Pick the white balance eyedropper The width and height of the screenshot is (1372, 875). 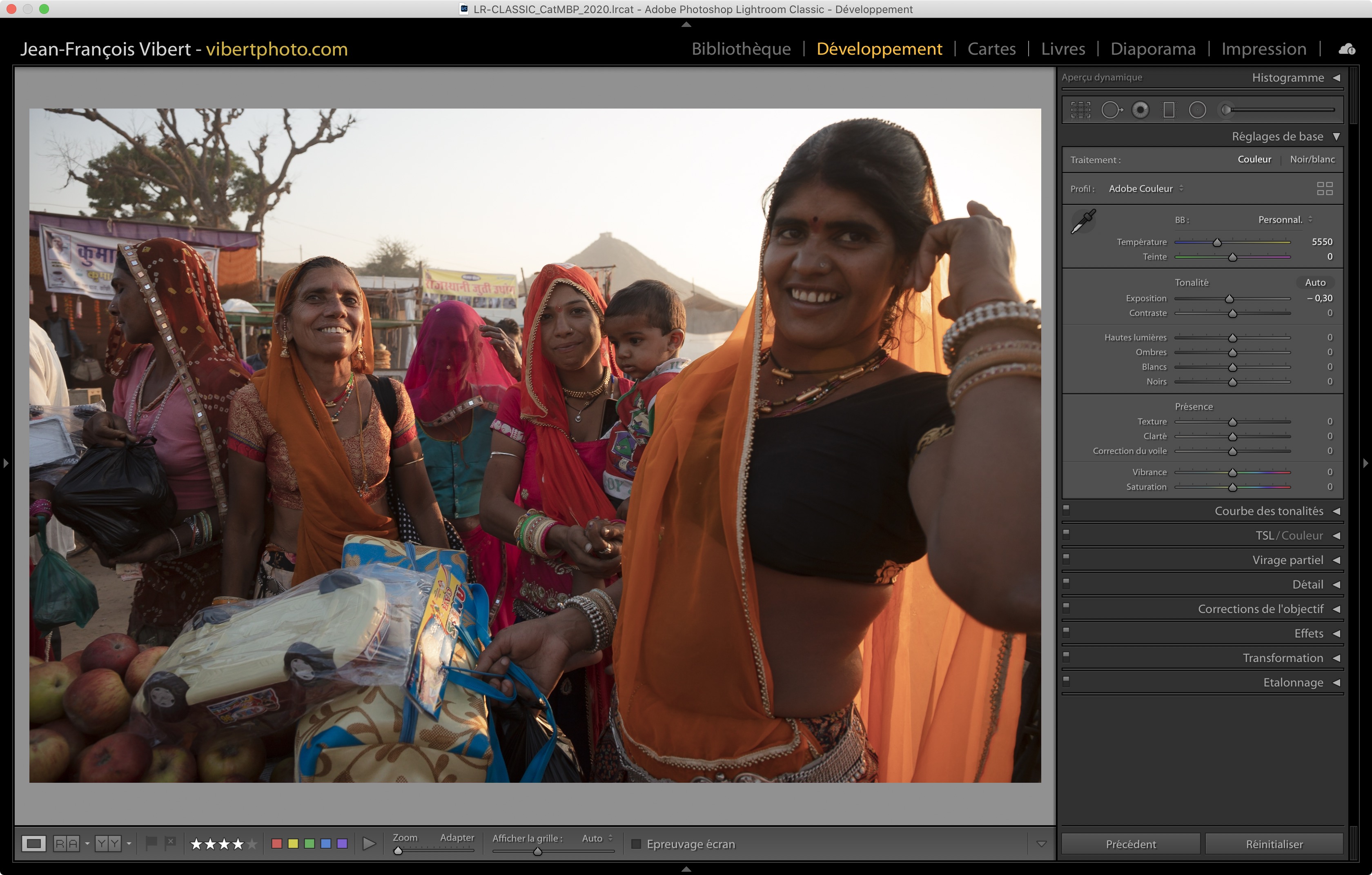[x=1083, y=221]
